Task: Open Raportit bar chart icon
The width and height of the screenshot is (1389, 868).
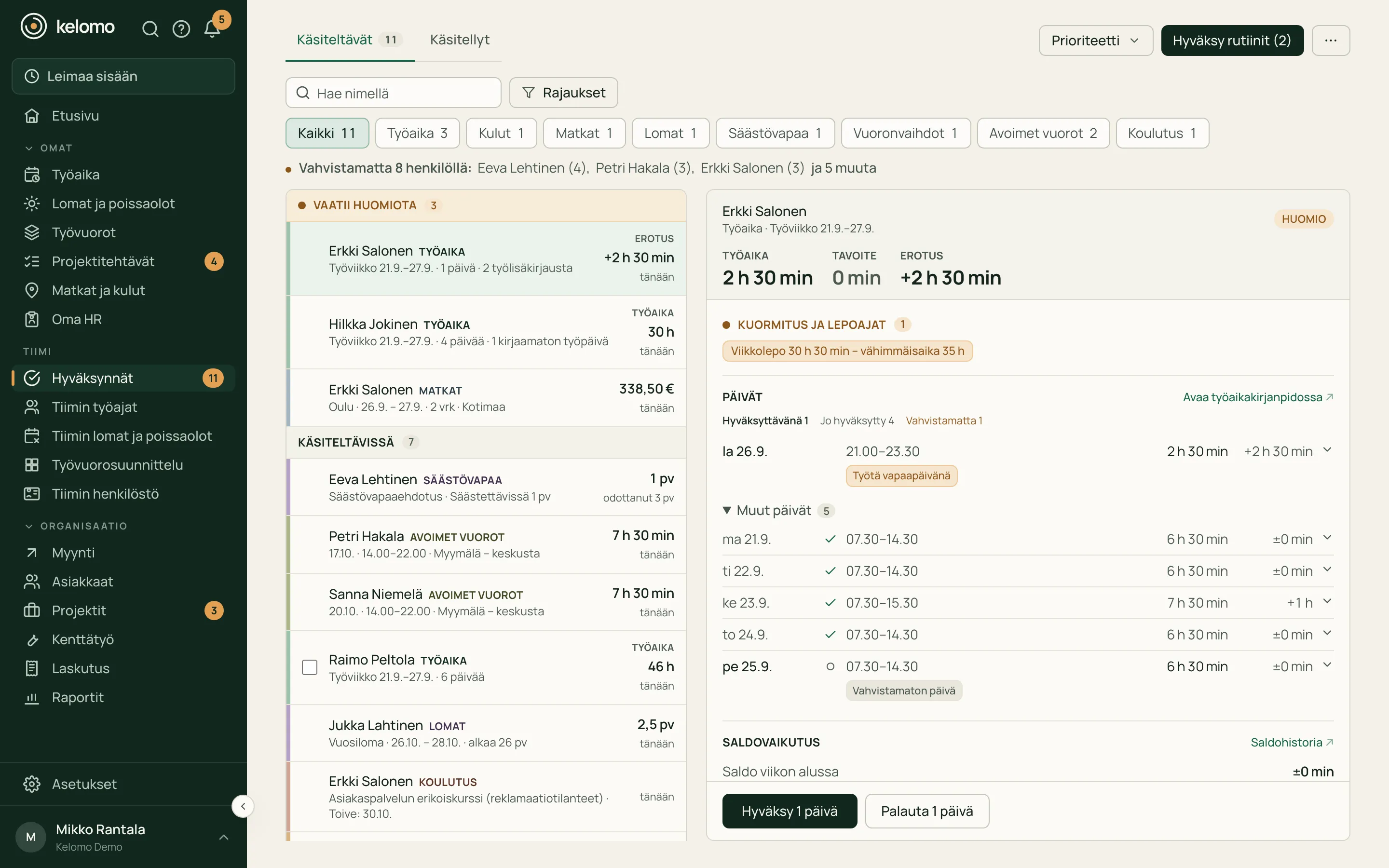Action: point(32,697)
